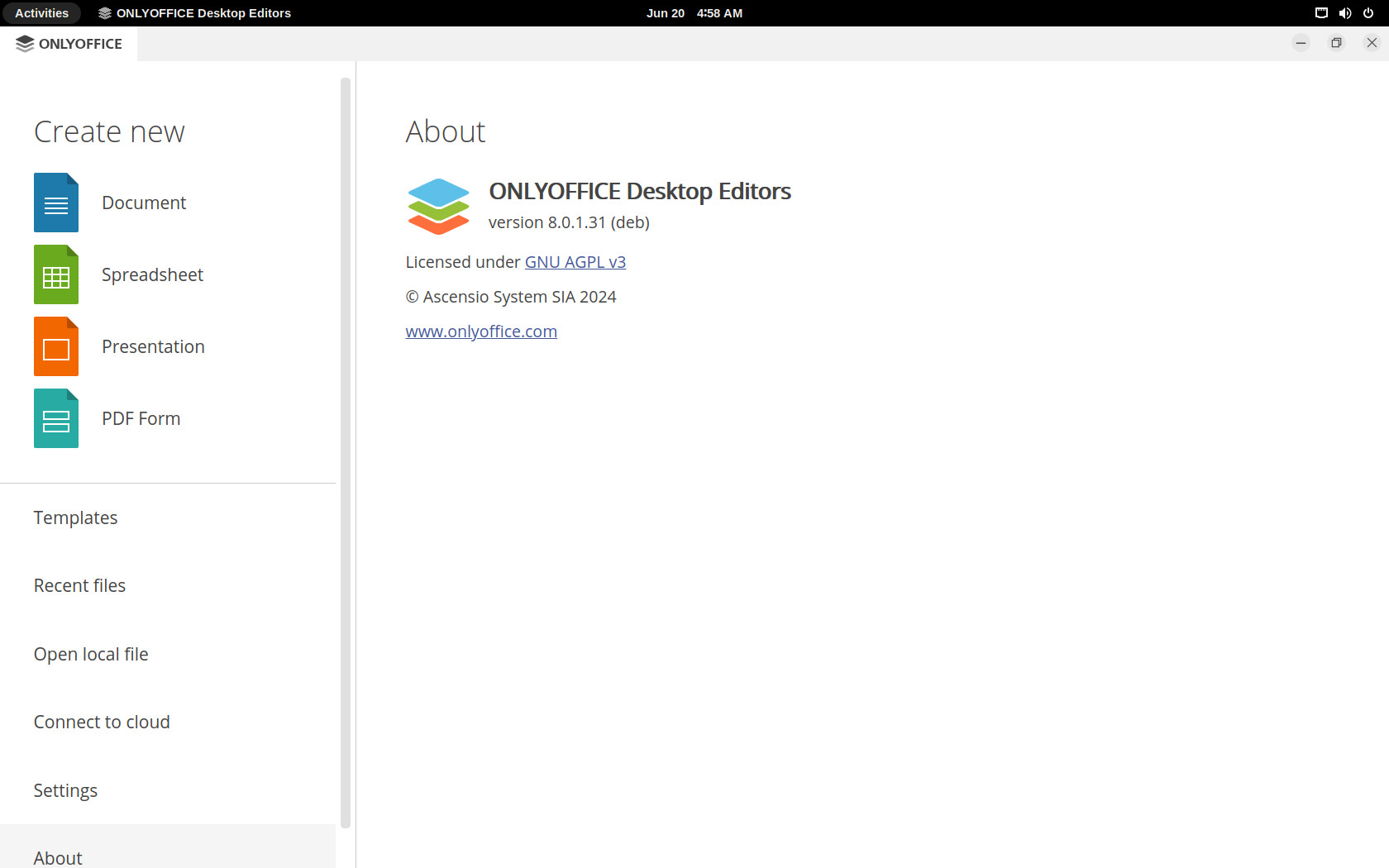Click the teal PDF Form icon
The image size is (1389, 868).
click(x=56, y=418)
